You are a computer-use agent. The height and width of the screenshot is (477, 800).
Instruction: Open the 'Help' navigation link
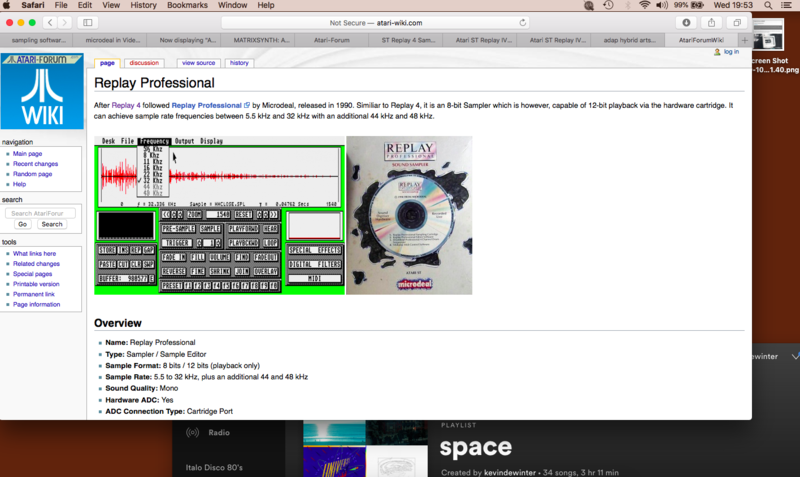(19, 184)
